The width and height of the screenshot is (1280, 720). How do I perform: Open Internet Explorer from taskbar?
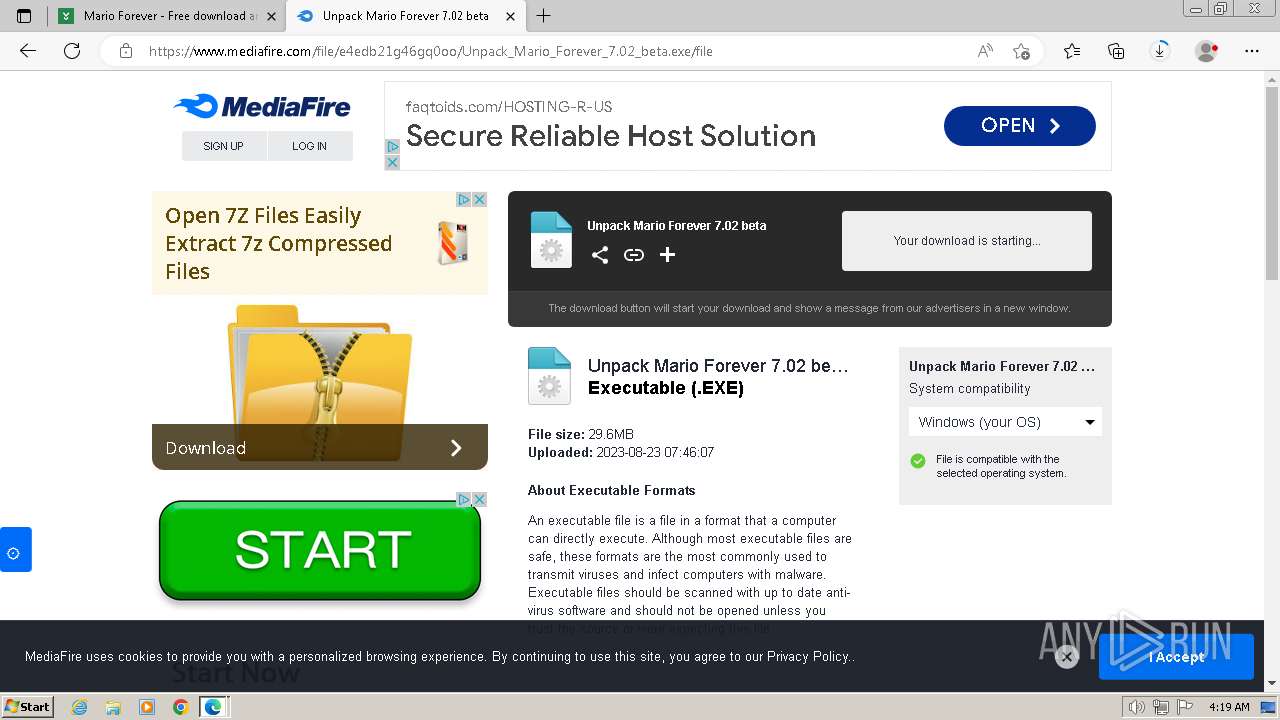coord(80,707)
